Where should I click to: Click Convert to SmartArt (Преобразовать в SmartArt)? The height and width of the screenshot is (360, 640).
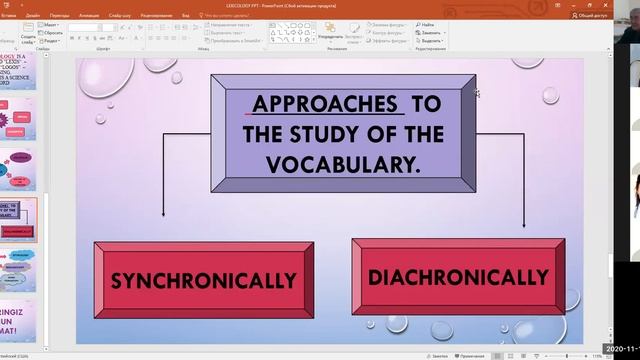[x=234, y=41]
